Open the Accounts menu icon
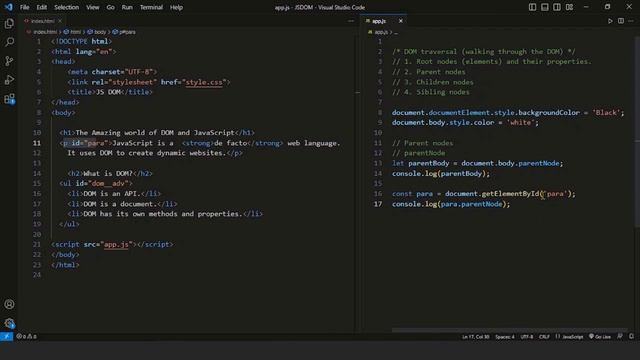 pyautogui.click(x=9, y=304)
